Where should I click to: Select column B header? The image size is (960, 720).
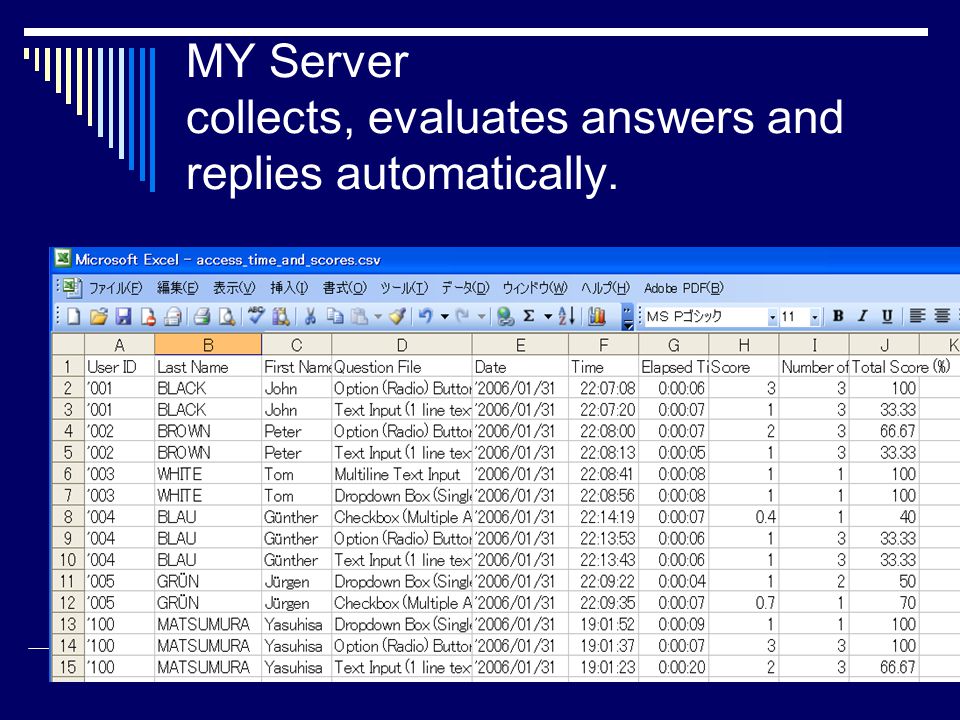(x=208, y=345)
